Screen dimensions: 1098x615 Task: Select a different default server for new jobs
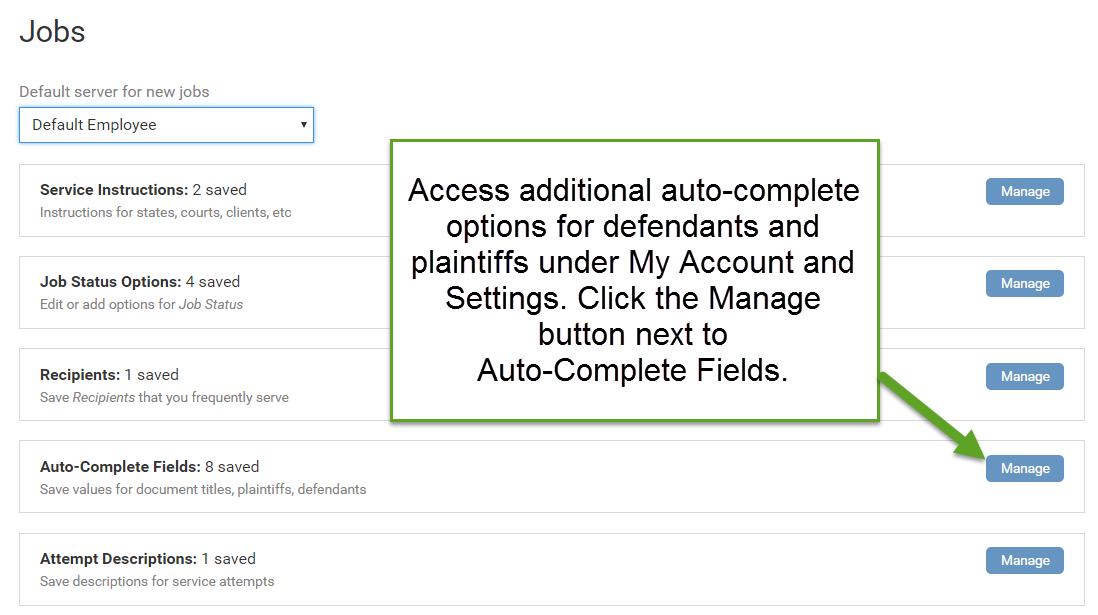pos(165,124)
